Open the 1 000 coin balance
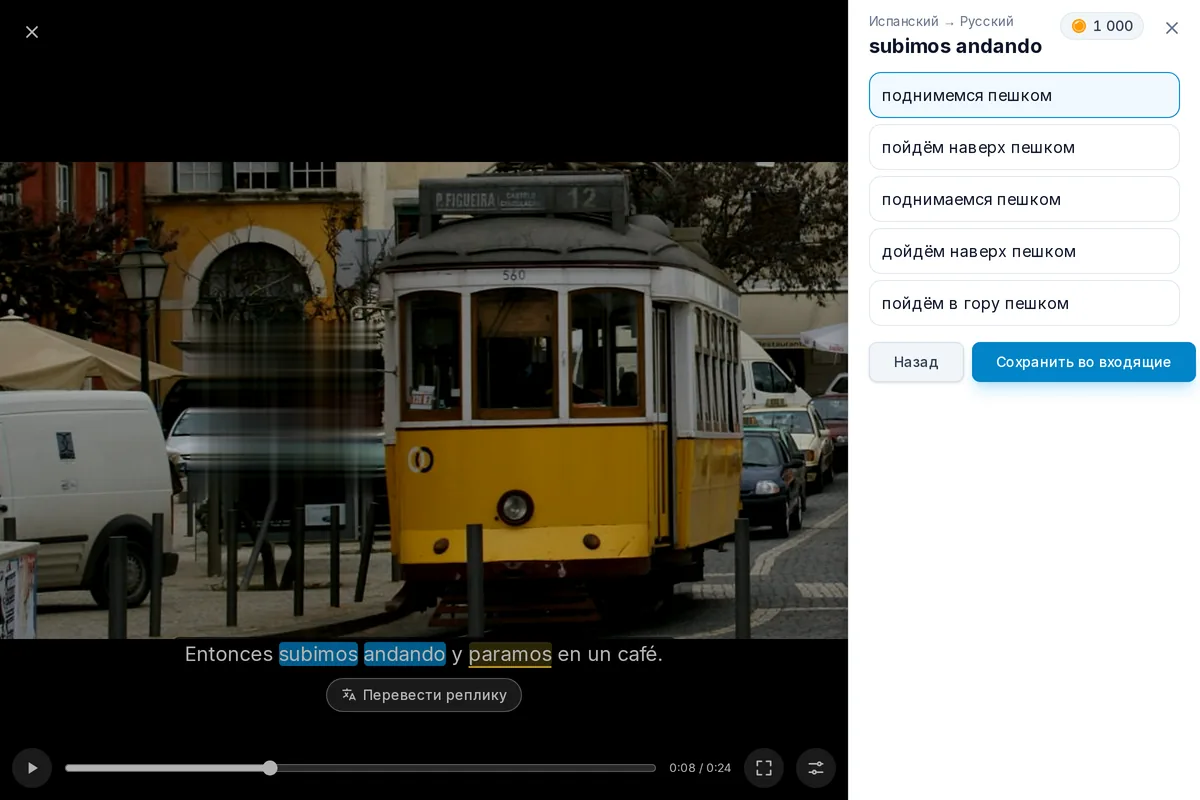The width and height of the screenshot is (1200, 800). tap(1102, 26)
